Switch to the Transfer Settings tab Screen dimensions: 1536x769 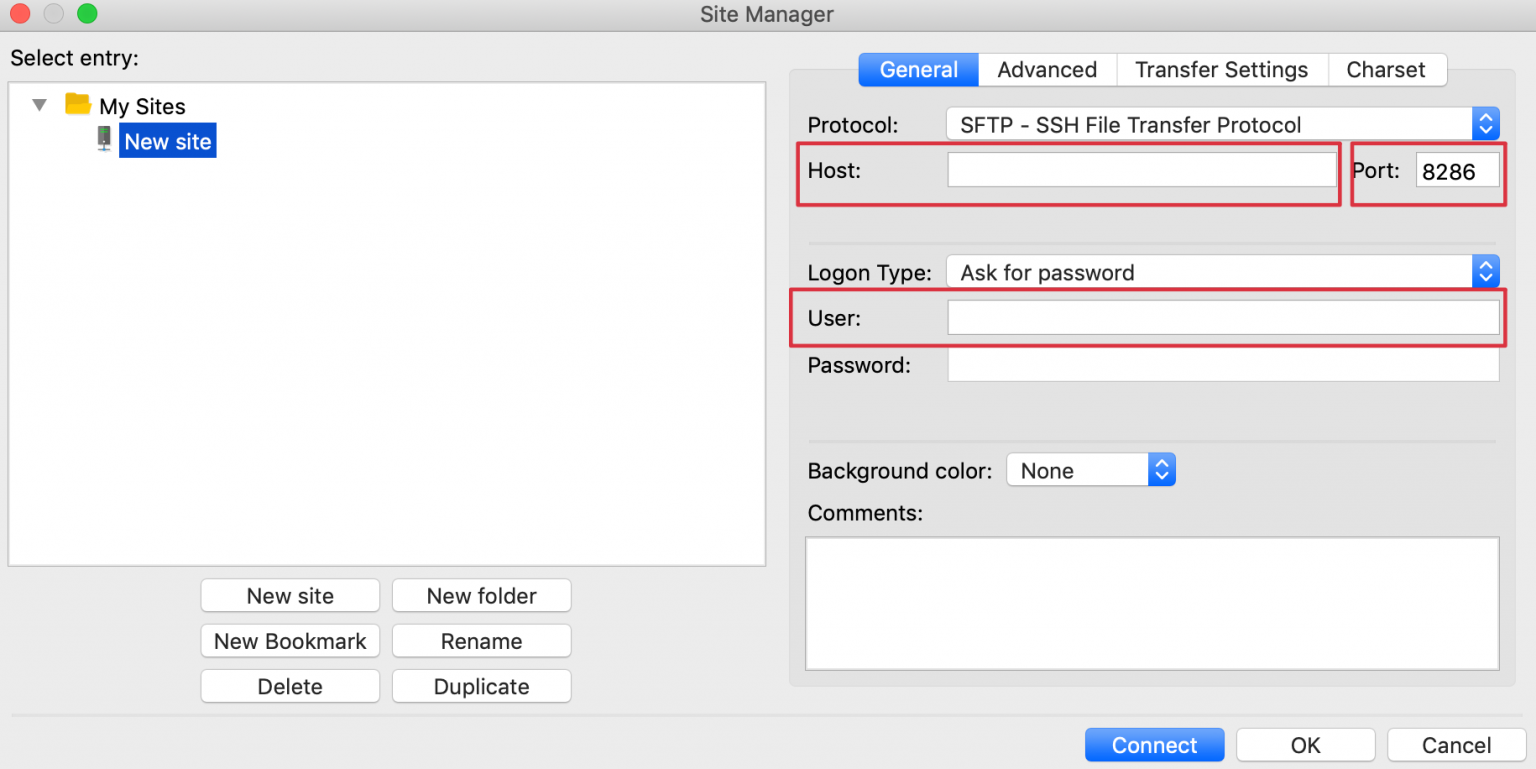[x=1221, y=69]
